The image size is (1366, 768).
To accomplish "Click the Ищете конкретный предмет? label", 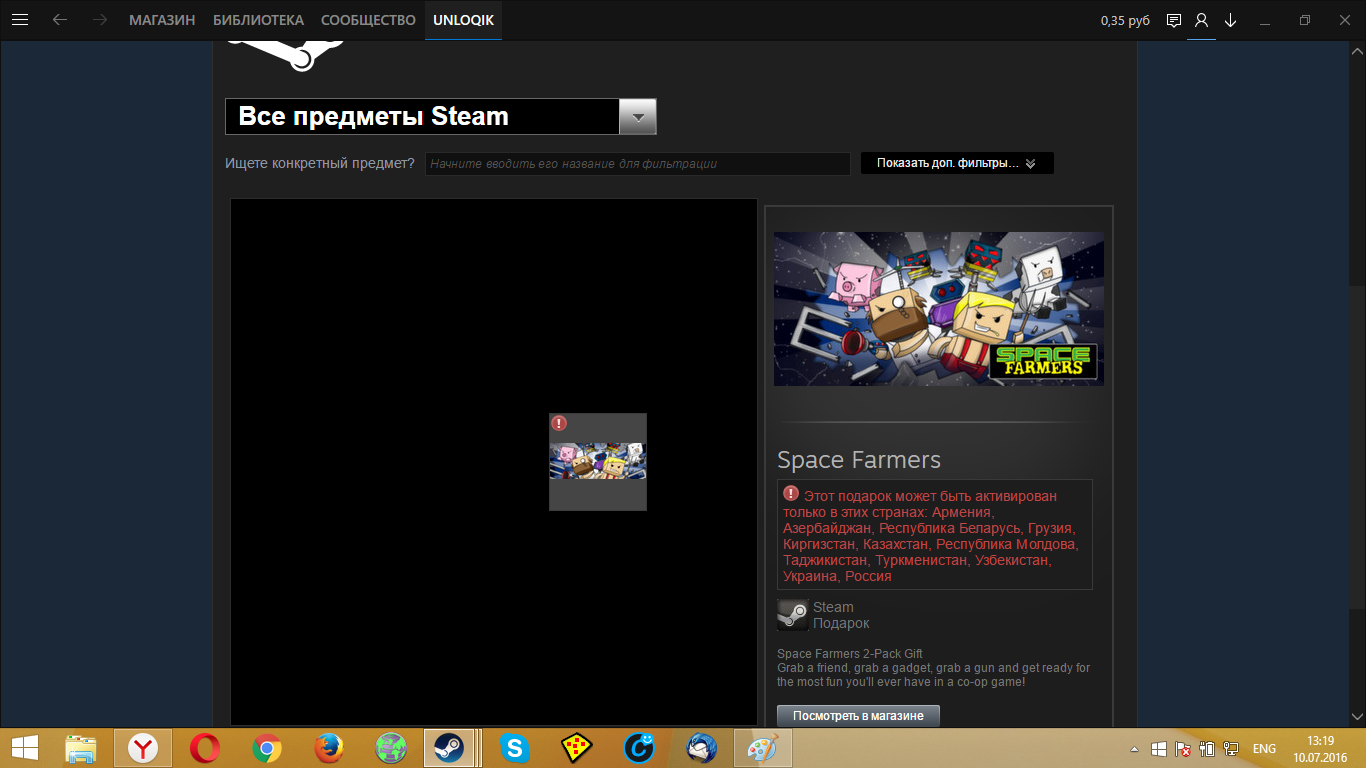I will [320, 163].
